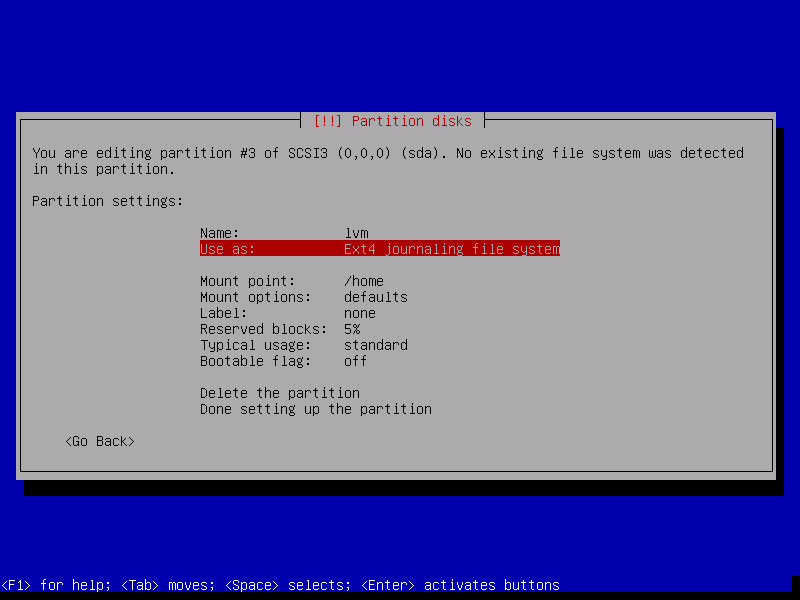Choose Delete the partition
The height and width of the screenshot is (600, 800).
point(280,393)
